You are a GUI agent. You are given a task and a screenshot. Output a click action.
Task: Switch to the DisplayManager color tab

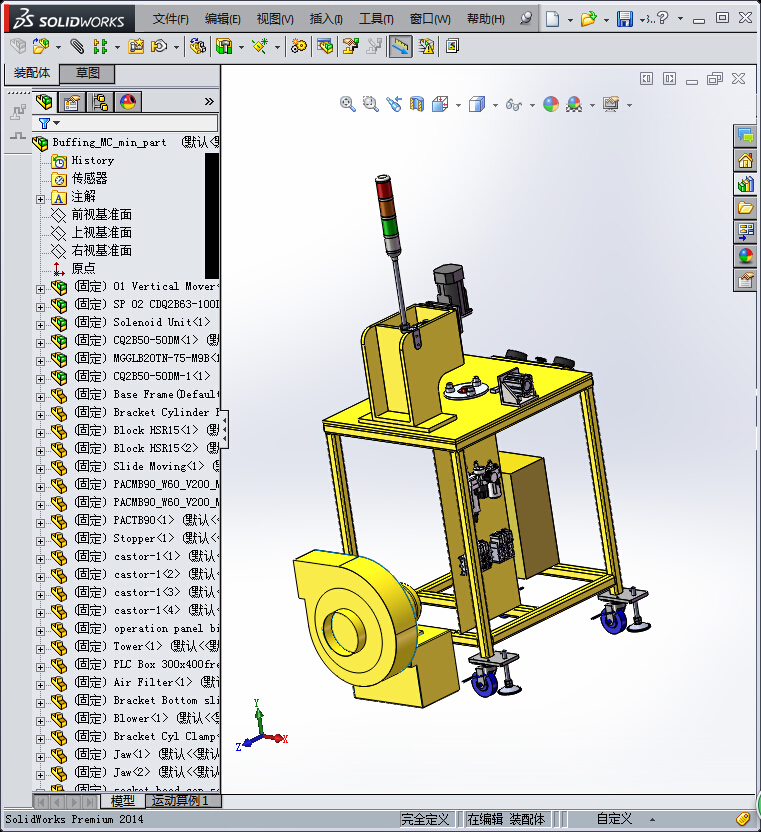click(128, 101)
